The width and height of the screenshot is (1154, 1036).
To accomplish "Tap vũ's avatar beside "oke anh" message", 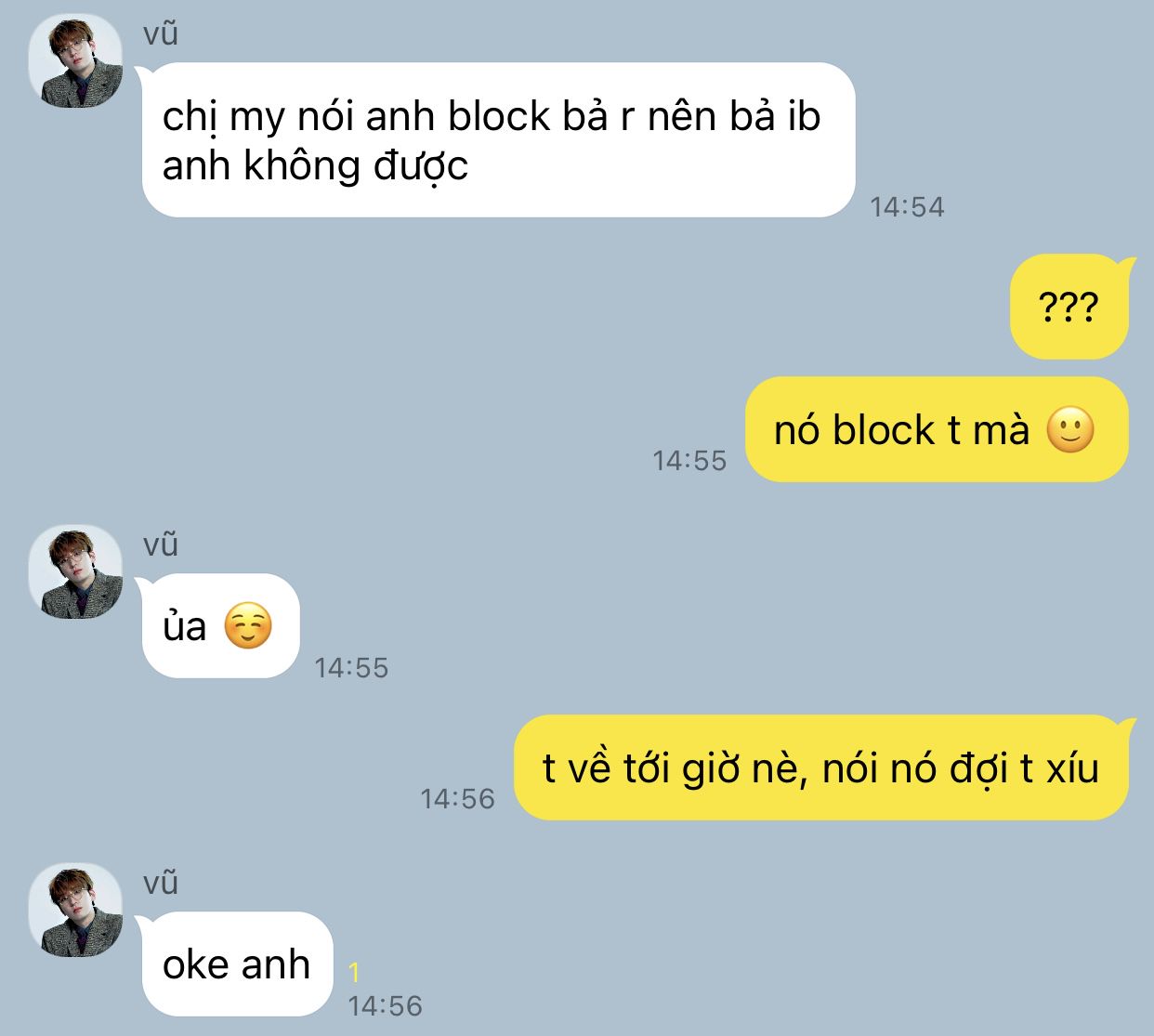I will (x=76, y=911).
